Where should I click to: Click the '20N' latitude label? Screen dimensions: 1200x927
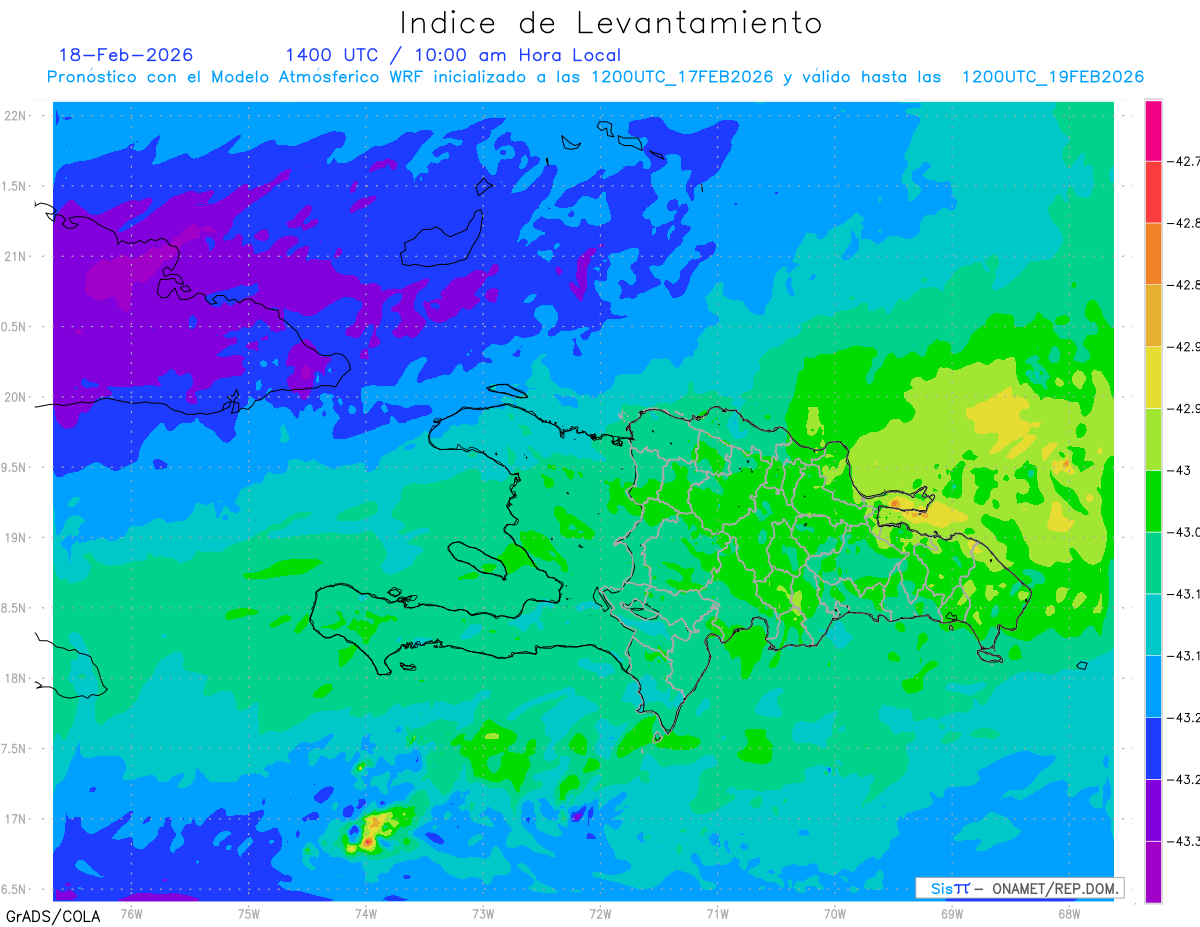(16, 397)
